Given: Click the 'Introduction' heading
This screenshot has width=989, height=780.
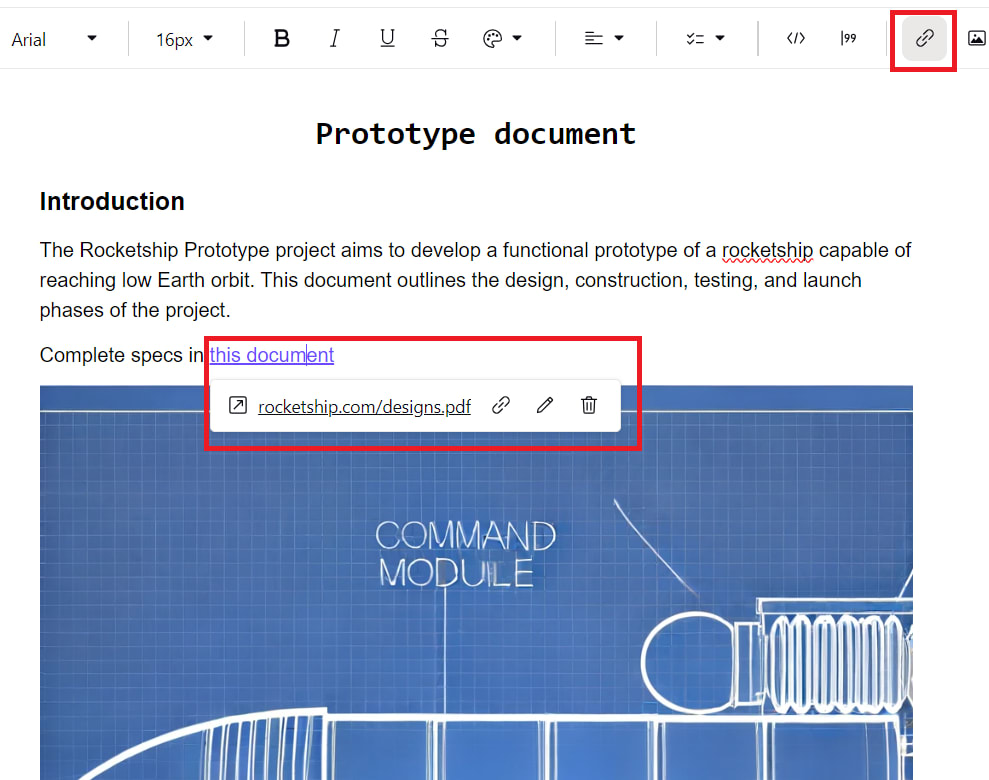Looking at the screenshot, I should [x=112, y=202].
